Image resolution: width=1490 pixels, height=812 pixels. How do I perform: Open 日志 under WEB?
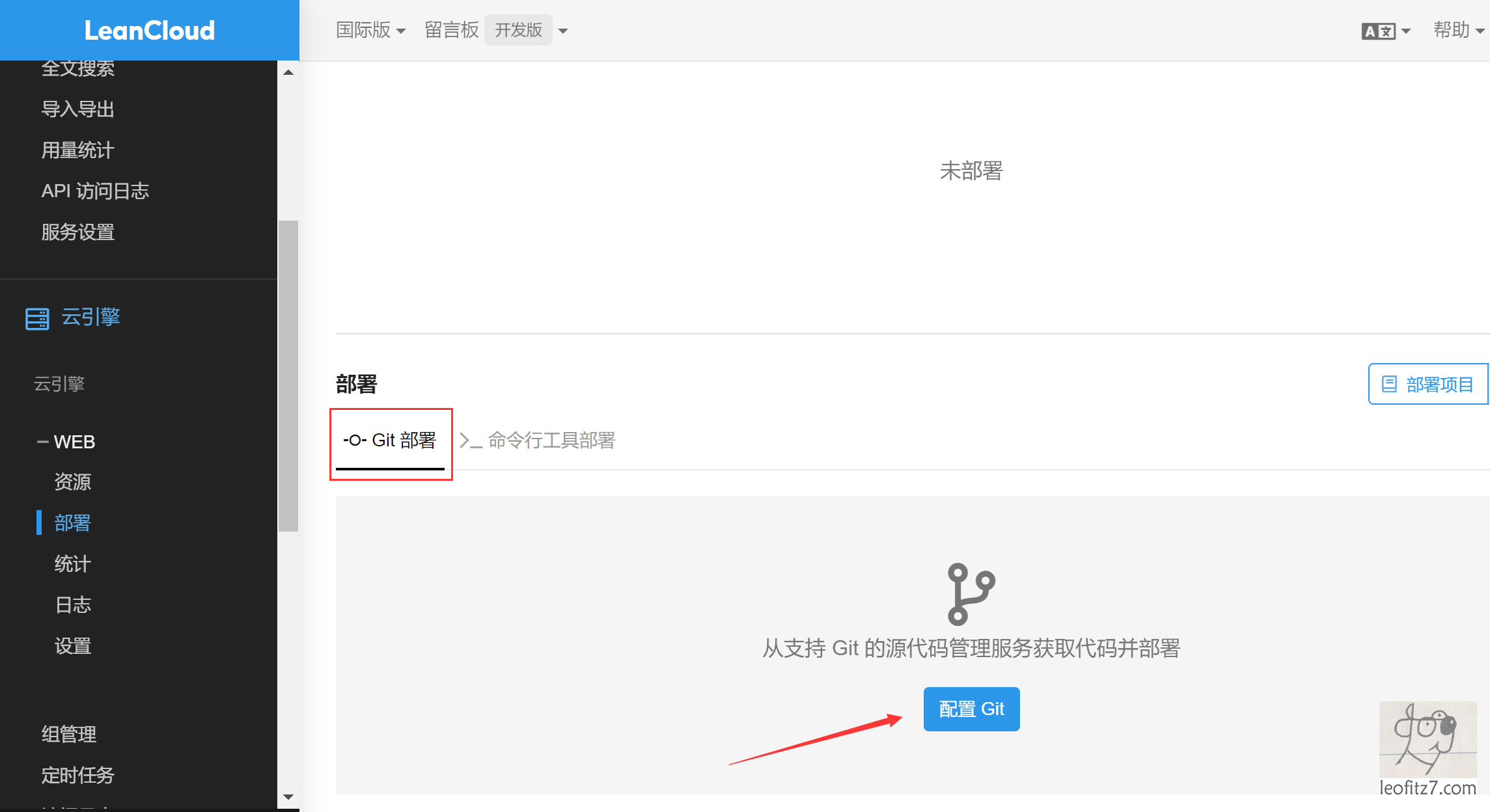pyautogui.click(x=73, y=605)
